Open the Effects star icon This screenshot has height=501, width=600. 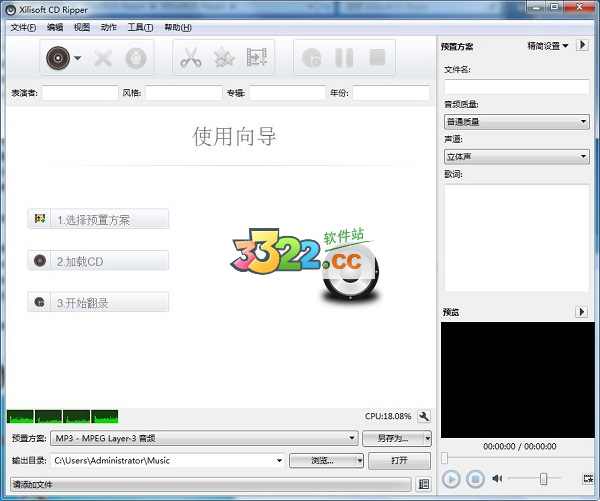click(224, 58)
